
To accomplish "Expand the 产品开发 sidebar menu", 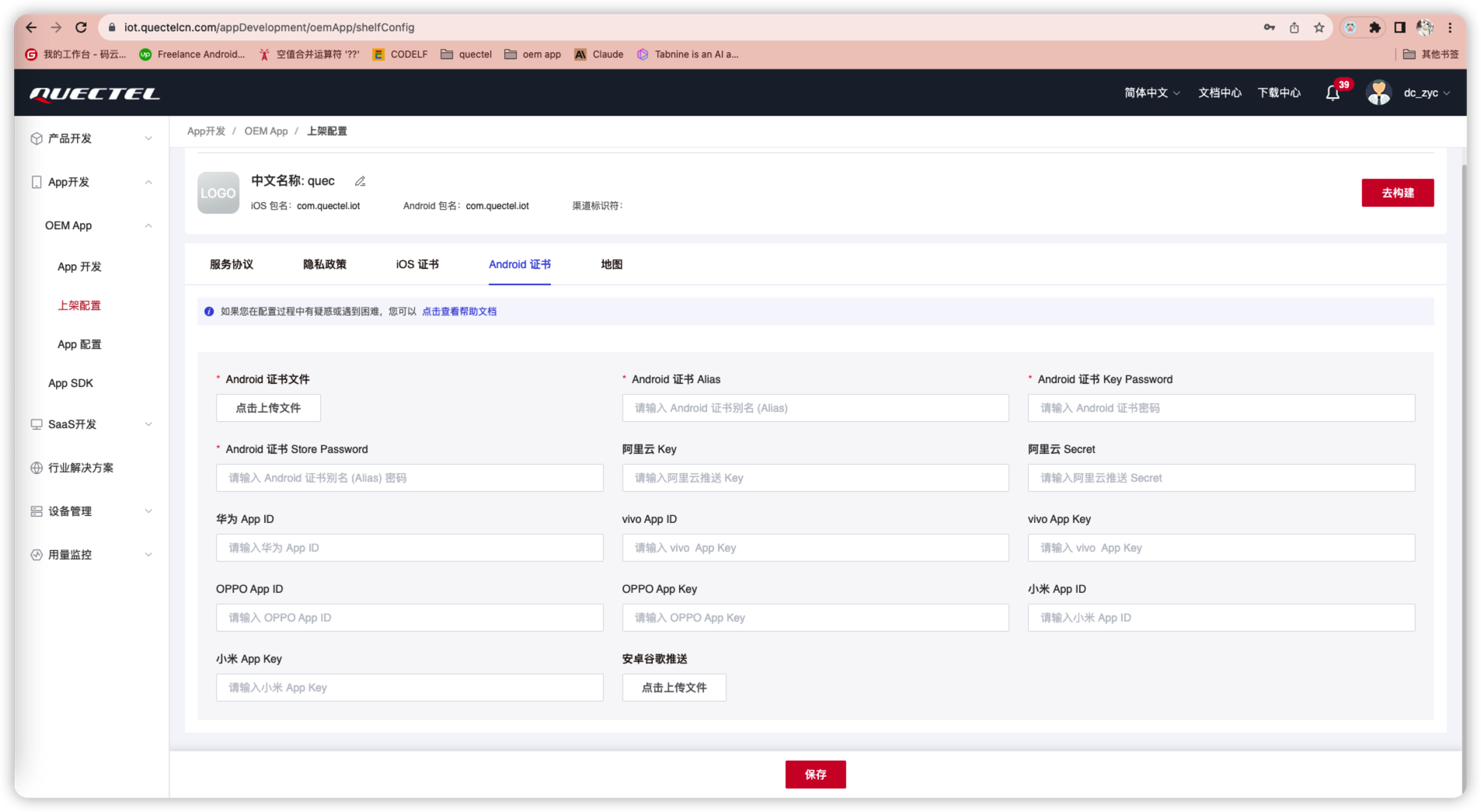I will 91,138.
